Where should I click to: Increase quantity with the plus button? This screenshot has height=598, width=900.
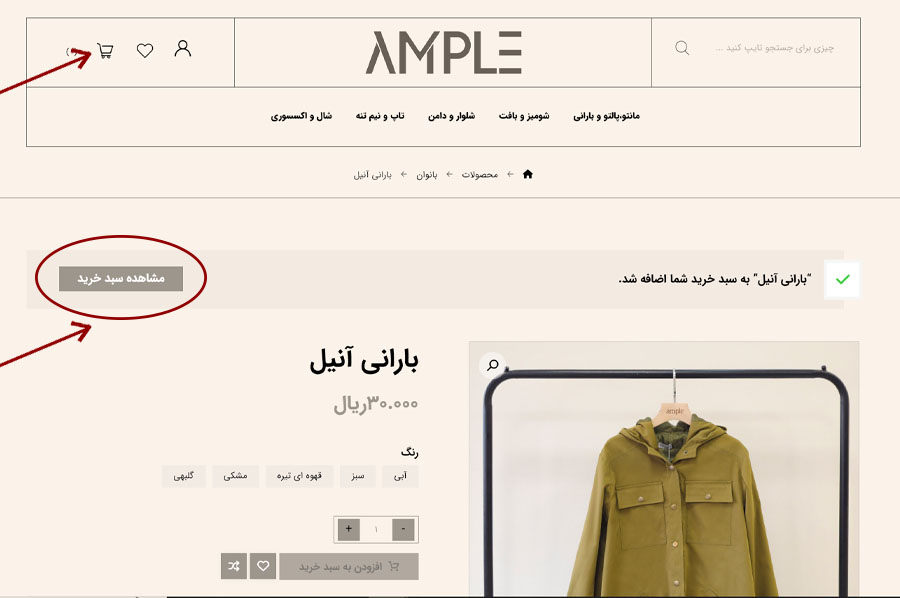348,529
